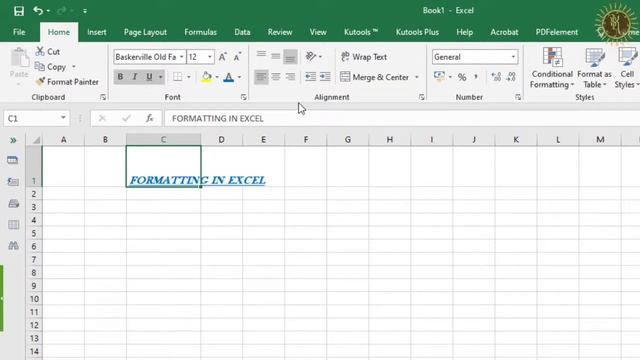
Task: Apply yellow fill color
Action: click(207, 77)
